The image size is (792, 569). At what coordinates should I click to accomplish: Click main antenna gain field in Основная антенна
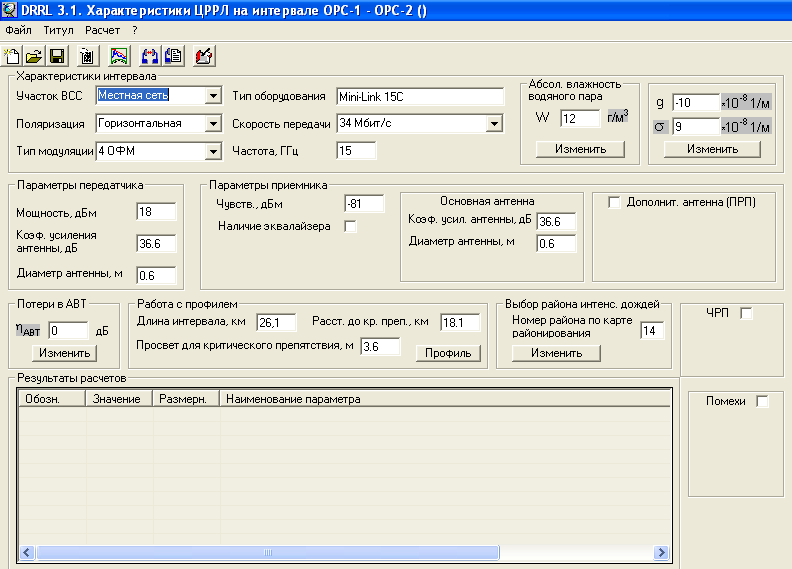pyautogui.click(x=556, y=222)
